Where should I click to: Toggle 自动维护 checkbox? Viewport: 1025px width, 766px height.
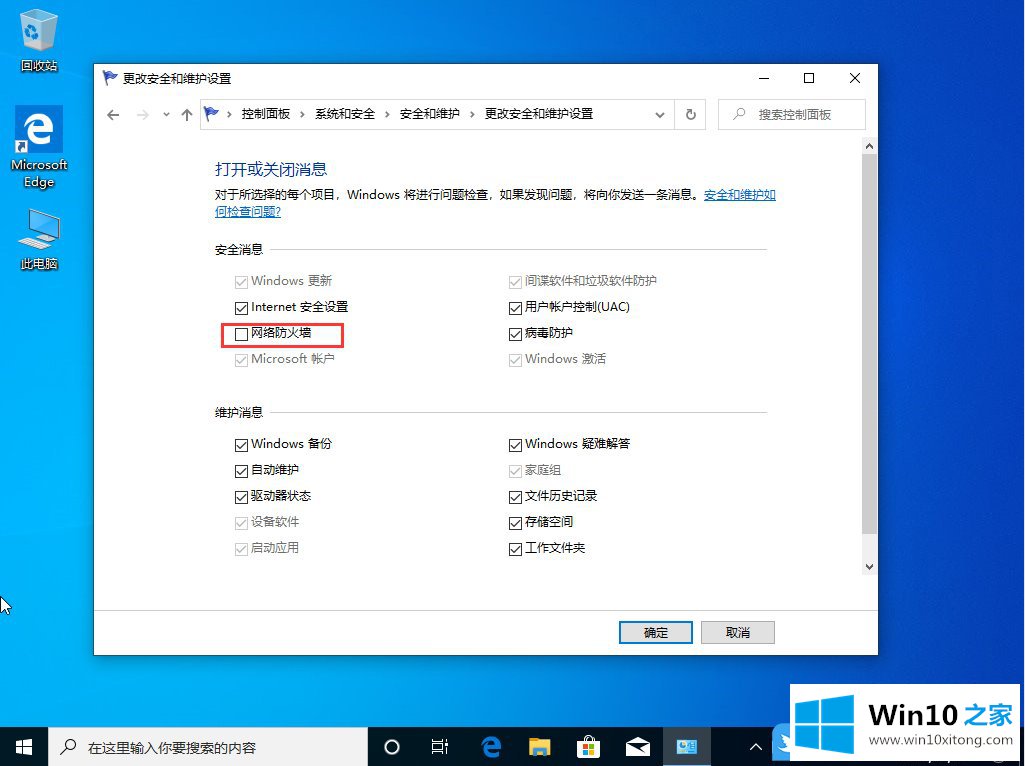tap(241, 471)
